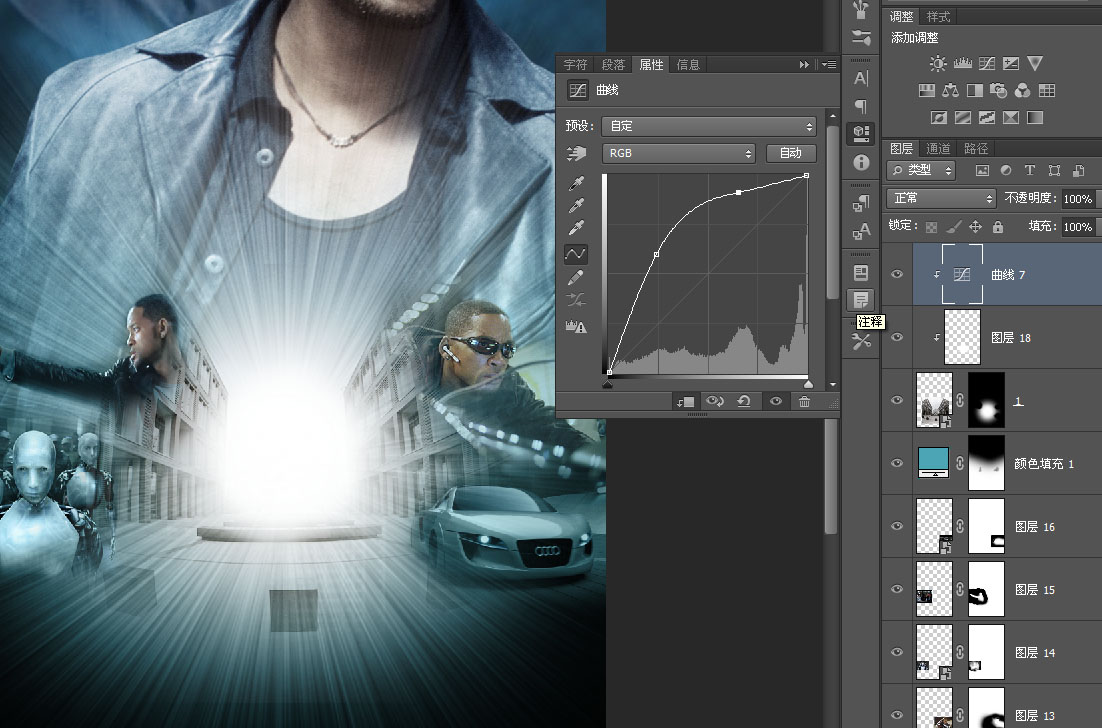Switch to the 通道 tab
This screenshot has width=1102, height=728.
click(938, 148)
